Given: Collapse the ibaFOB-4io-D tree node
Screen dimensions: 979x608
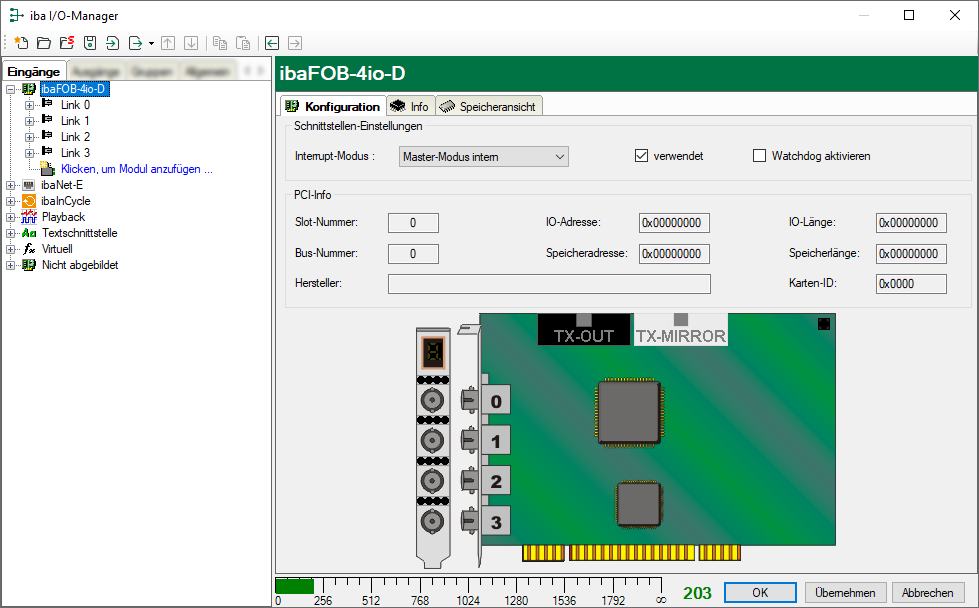Looking at the screenshot, I should tap(11, 89).
